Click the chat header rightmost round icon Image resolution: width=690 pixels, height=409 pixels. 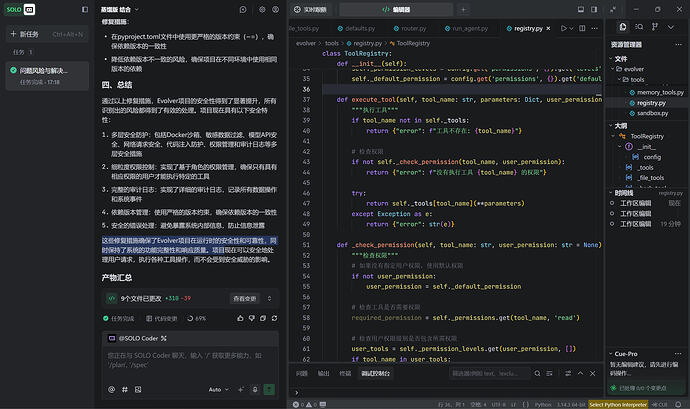point(276,9)
